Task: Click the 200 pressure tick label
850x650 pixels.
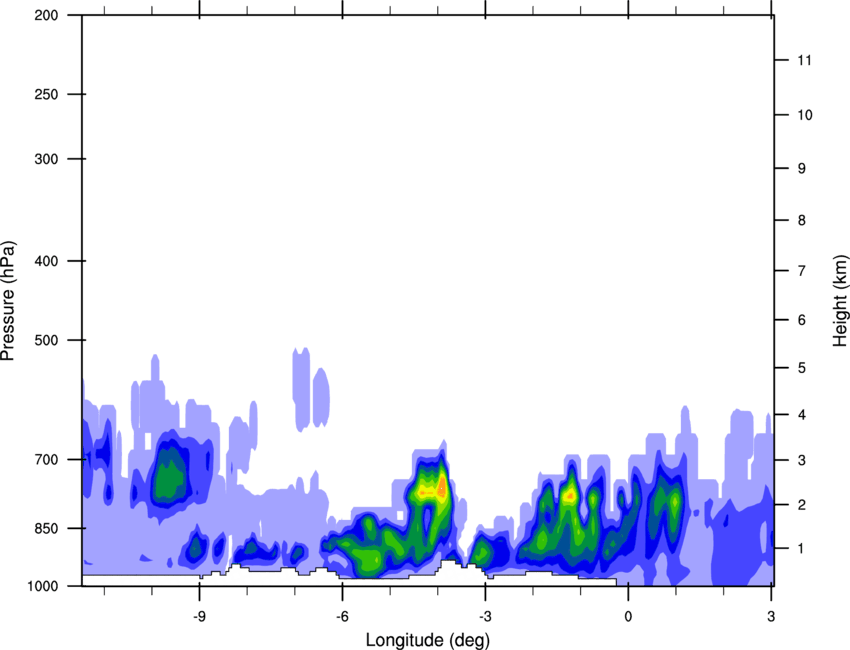Action: click(x=47, y=15)
